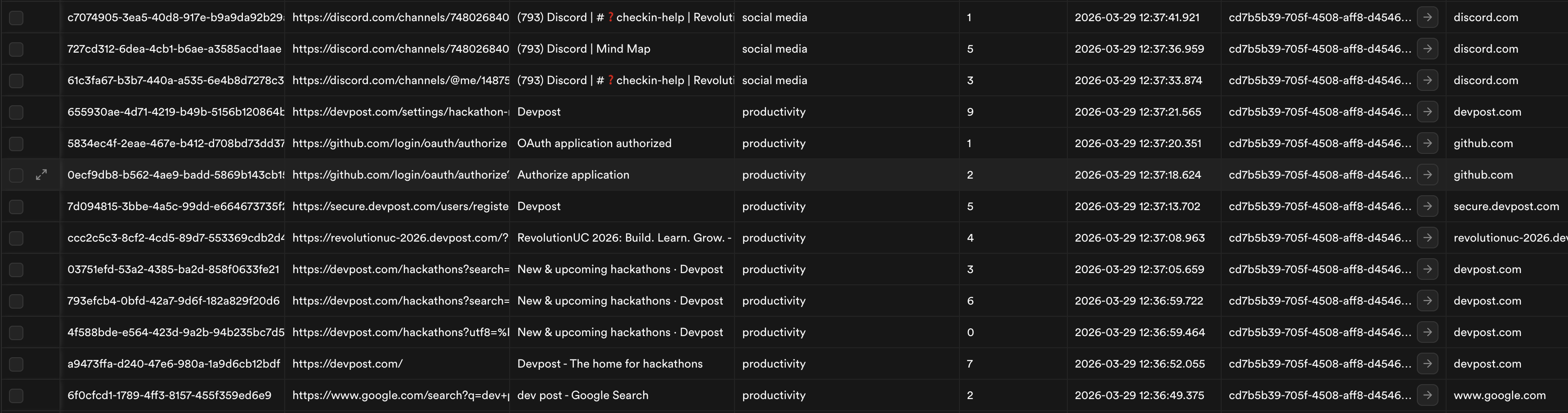Tick checkbox for Devpost home for hackathons row
Viewport: 1568px width, 413px height.
click(x=17, y=364)
